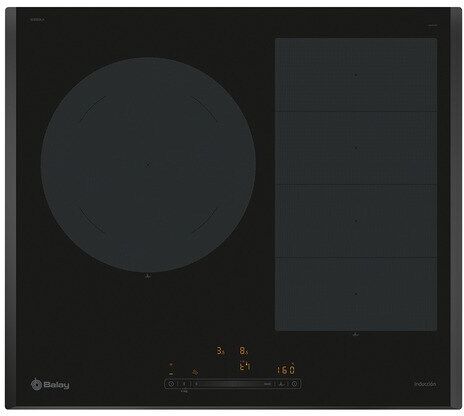Tap the top segment of the flex zone
Viewport: 464px width, 416px height.
[356, 75]
